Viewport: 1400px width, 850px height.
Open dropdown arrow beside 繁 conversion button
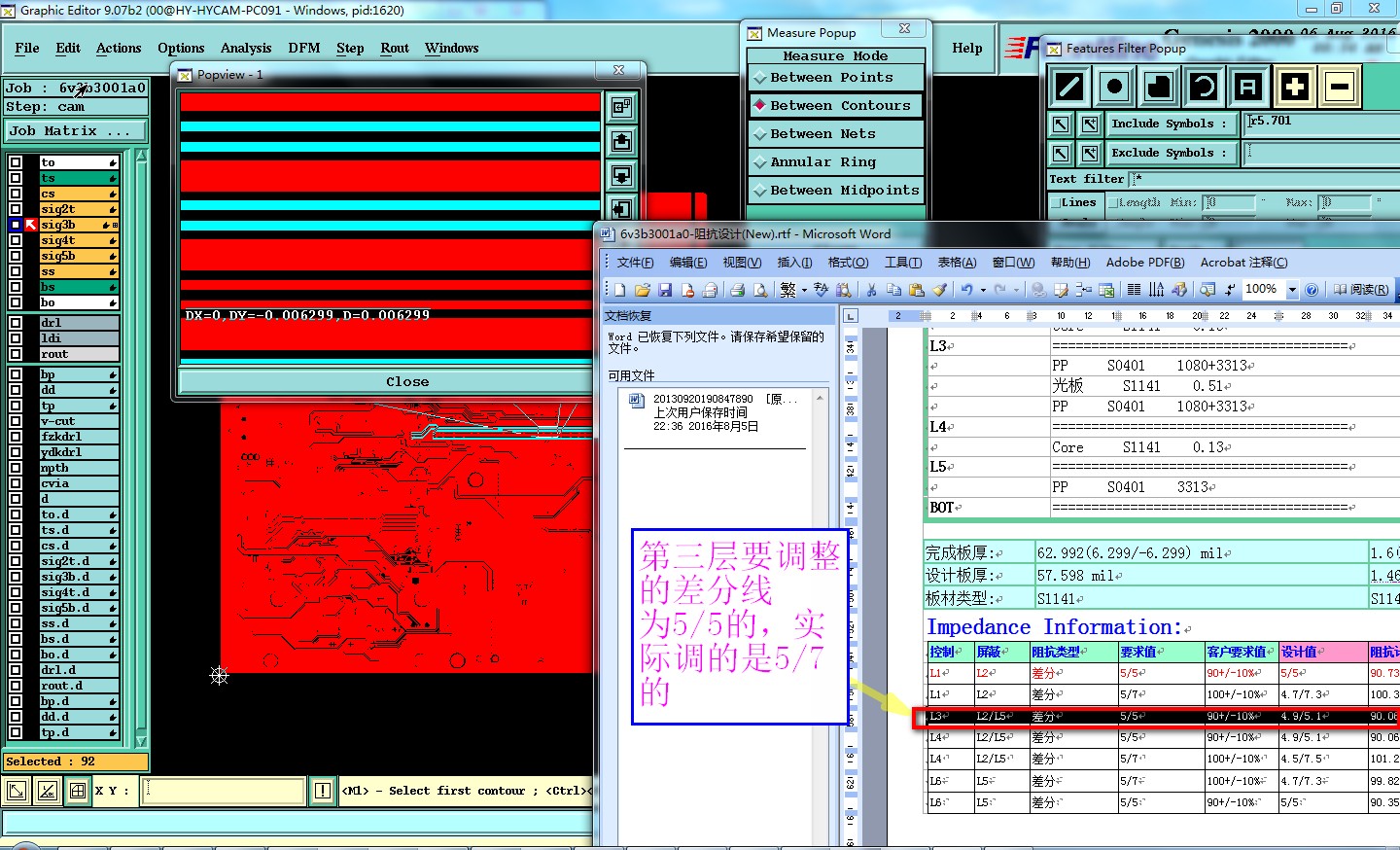(804, 290)
